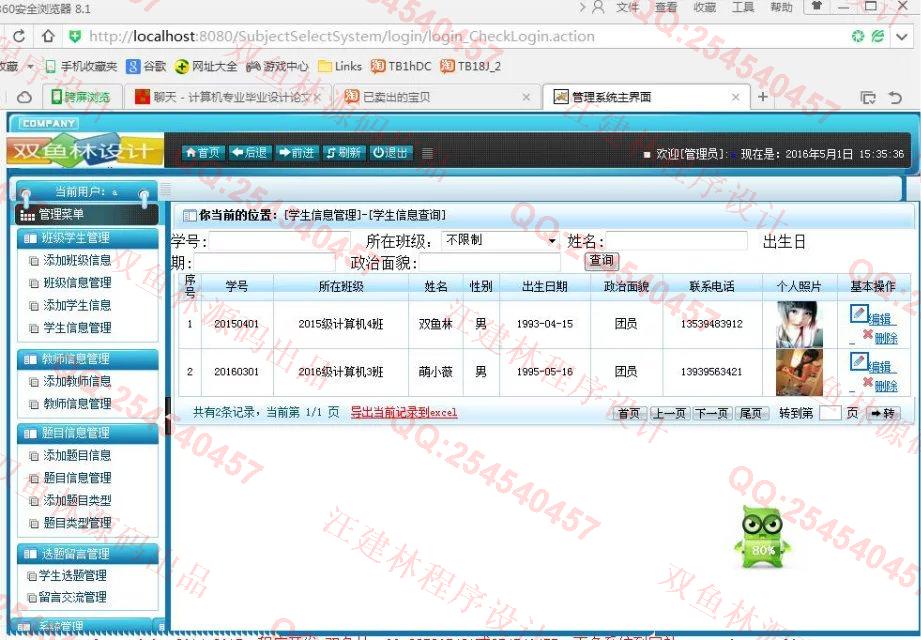This screenshot has width=921, height=640.
Task: Open 添加题目类型 in sidebar
Action: (77, 500)
